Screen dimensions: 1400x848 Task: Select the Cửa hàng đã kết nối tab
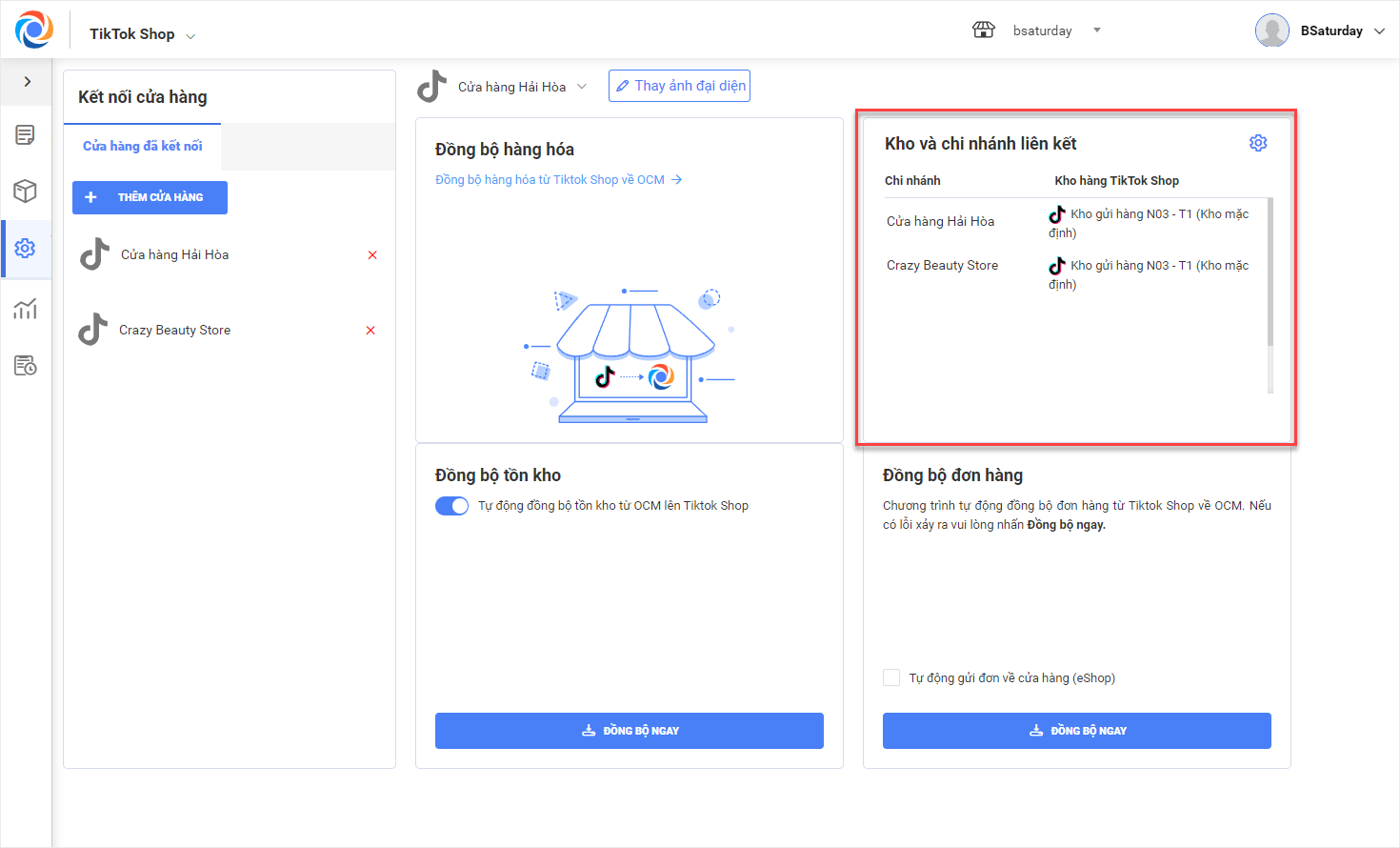143,146
